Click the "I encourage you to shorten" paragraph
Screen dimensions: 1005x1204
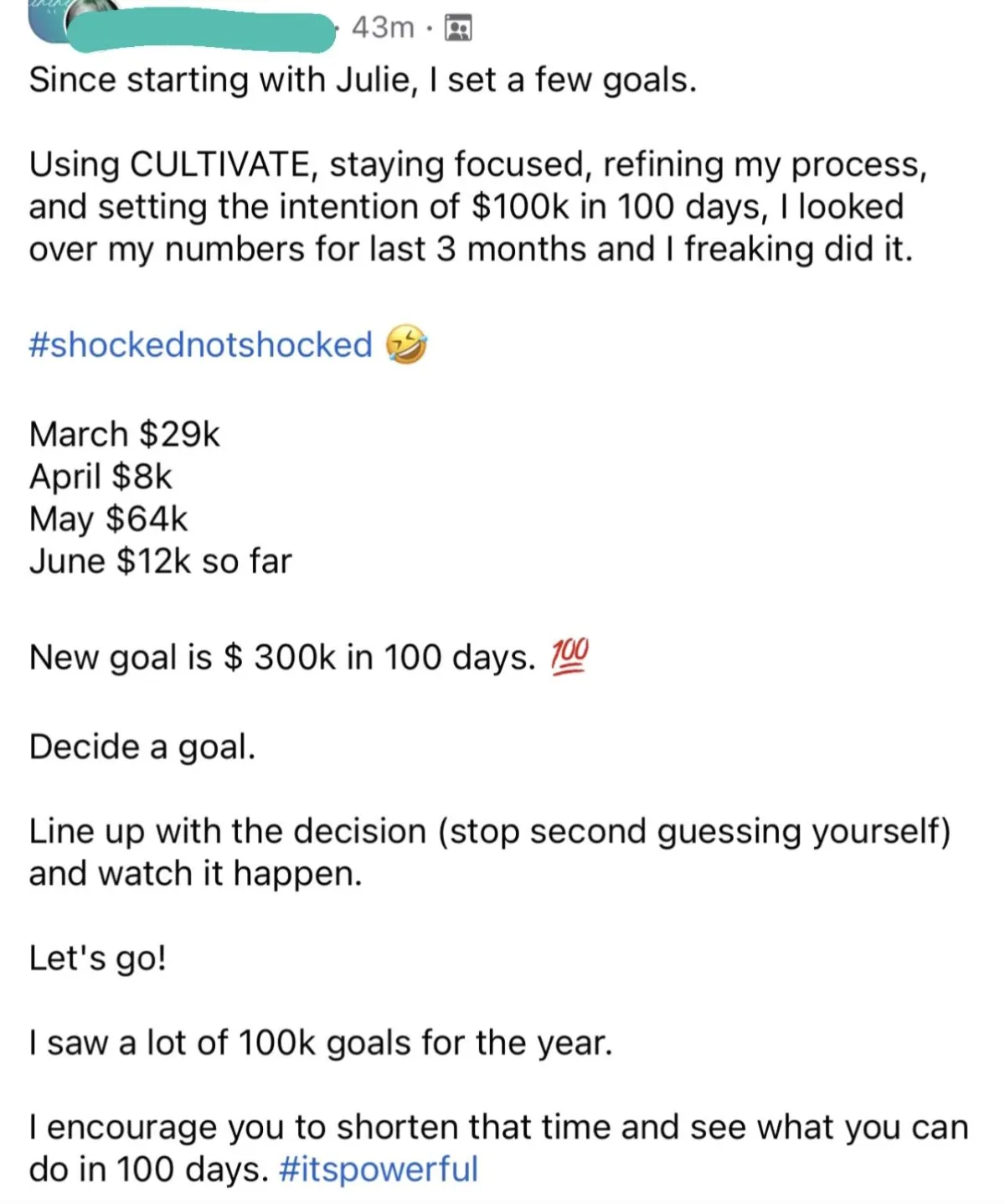[498, 1148]
